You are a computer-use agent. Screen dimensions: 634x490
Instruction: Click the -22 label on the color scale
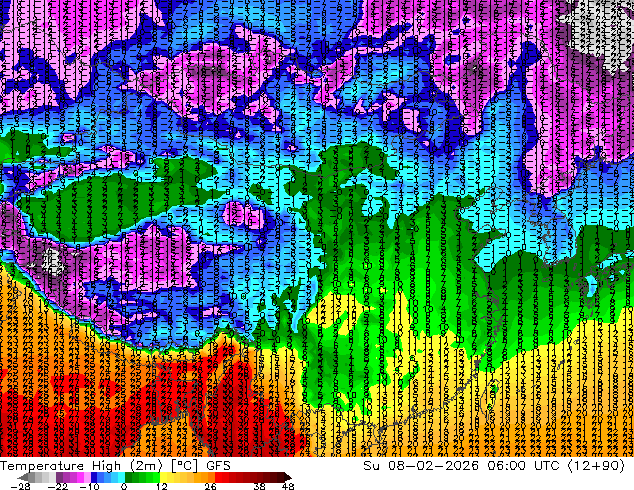click(57, 486)
